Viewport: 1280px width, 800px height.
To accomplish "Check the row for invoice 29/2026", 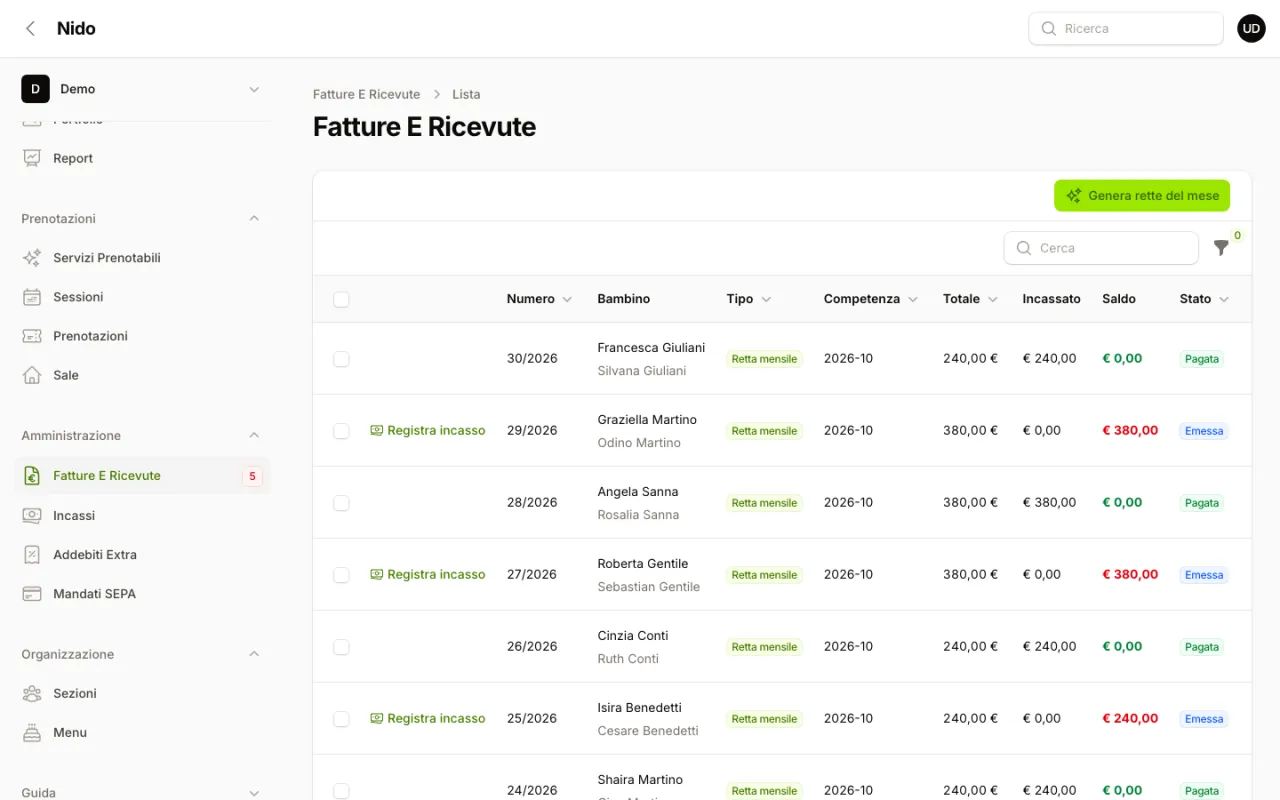I will (341, 431).
